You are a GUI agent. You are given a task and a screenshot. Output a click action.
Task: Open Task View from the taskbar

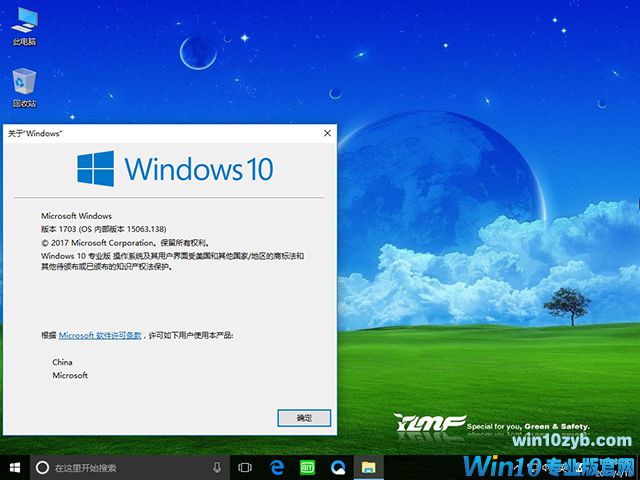click(245, 467)
